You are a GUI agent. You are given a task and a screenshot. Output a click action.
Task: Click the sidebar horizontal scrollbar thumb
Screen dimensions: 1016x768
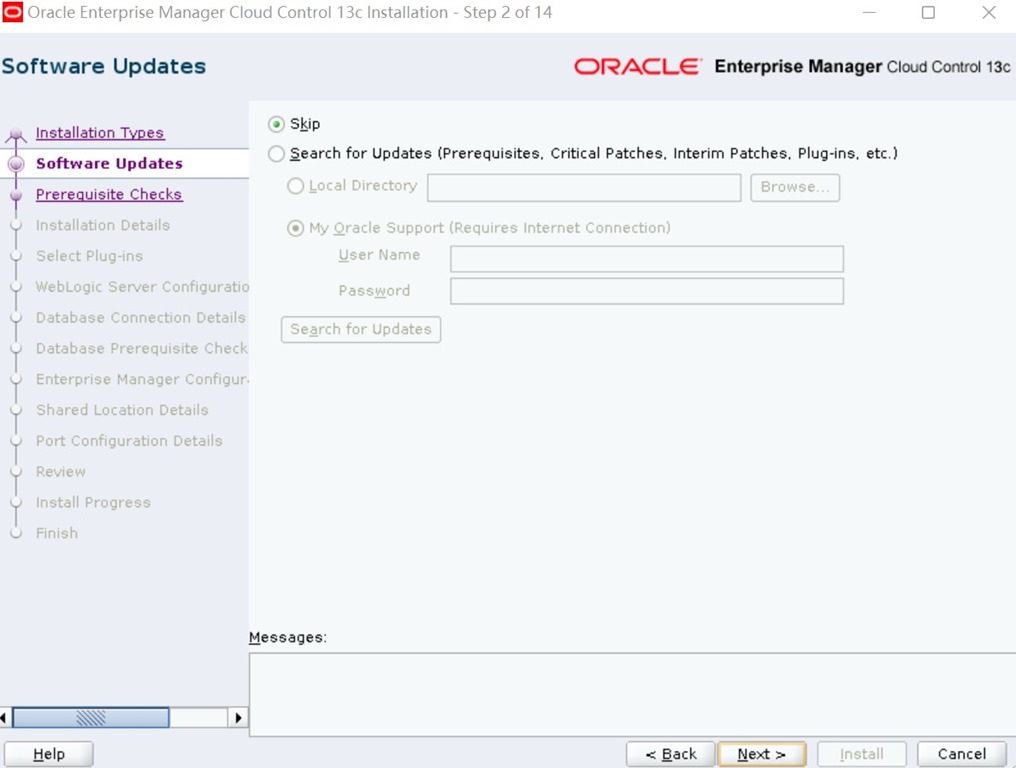[91, 717]
